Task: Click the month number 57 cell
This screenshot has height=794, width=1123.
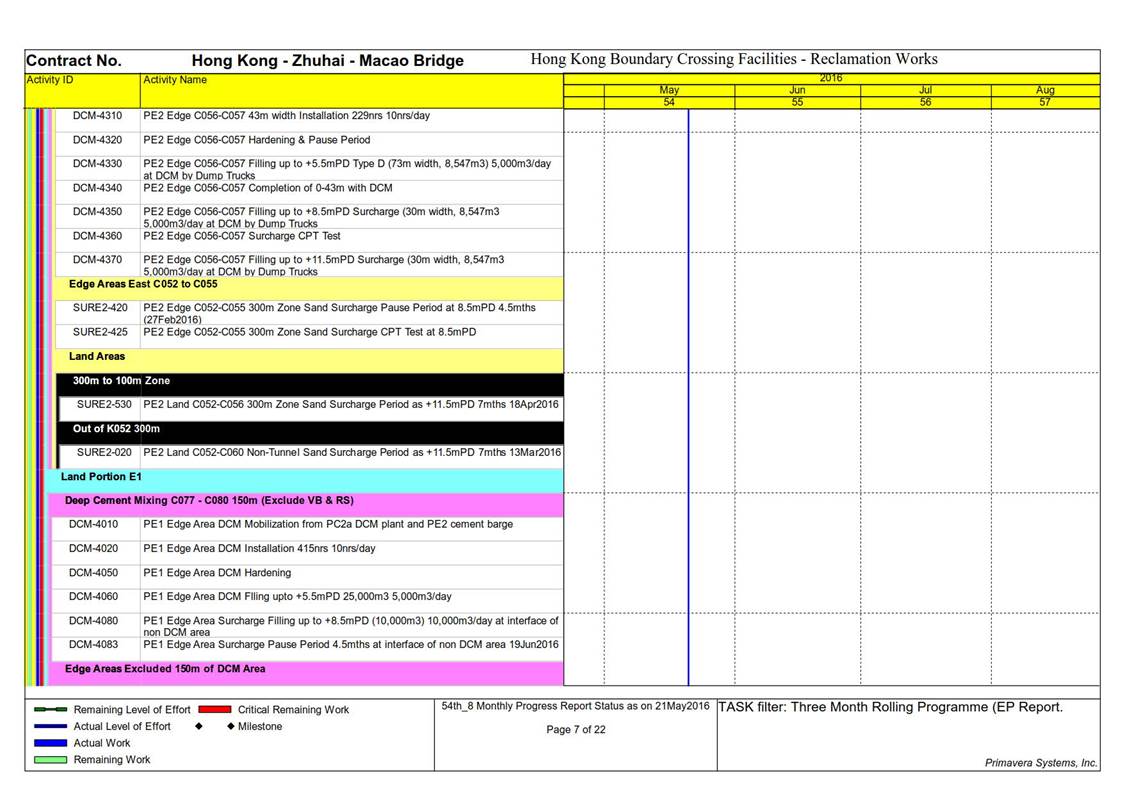Action: pyautogui.click(x=1046, y=102)
